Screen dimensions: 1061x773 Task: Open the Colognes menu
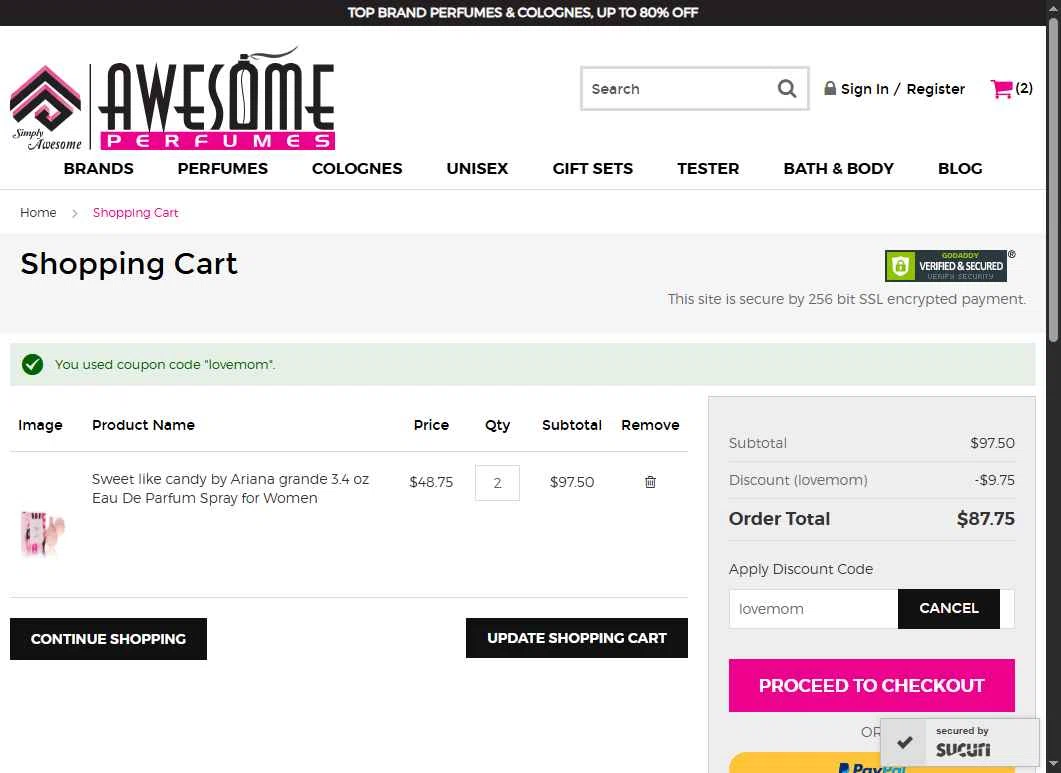(357, 169)
